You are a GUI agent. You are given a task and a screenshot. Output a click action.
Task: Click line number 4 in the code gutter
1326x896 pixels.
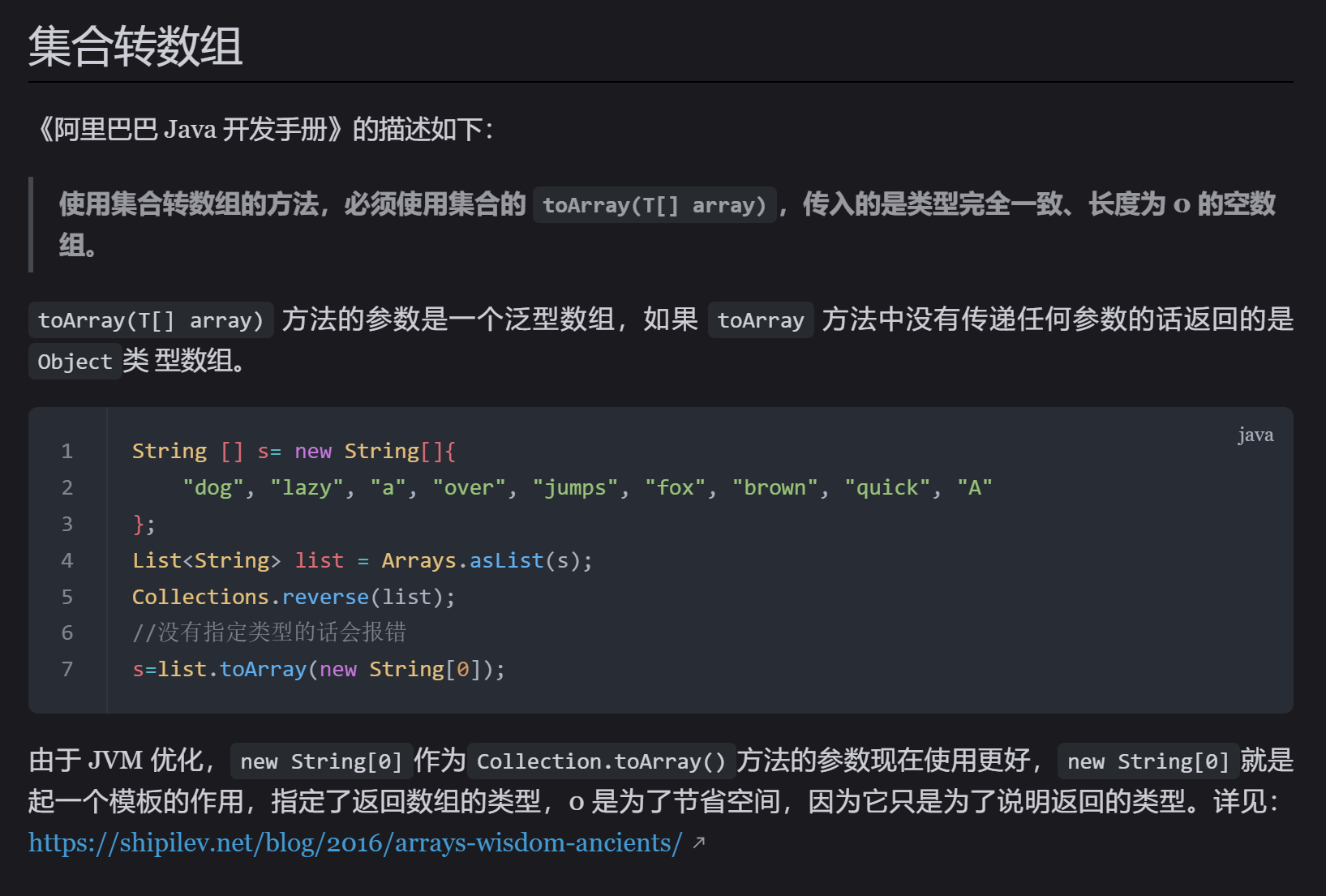pos(67,560)
